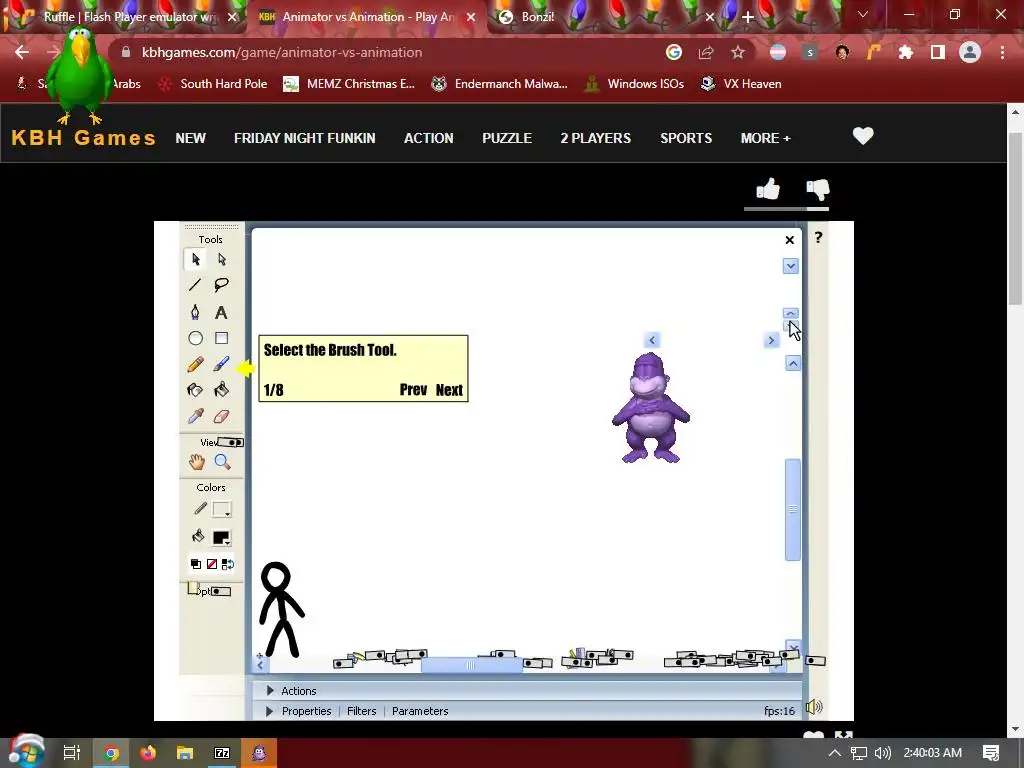Open the ACTION category
Screen dimensions: 1024x768
[428, 138]
